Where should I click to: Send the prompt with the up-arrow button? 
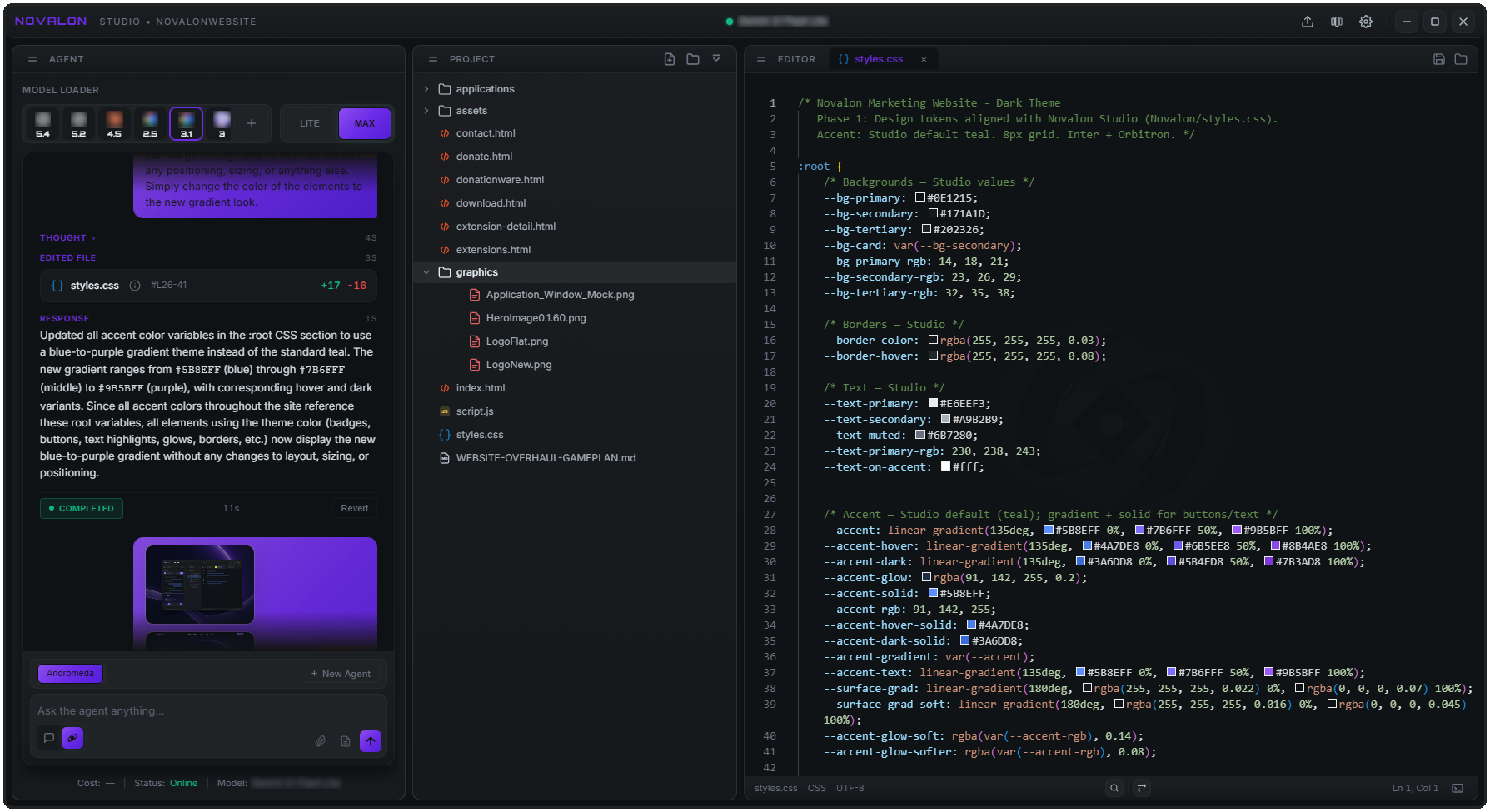(x=371, y=740)
